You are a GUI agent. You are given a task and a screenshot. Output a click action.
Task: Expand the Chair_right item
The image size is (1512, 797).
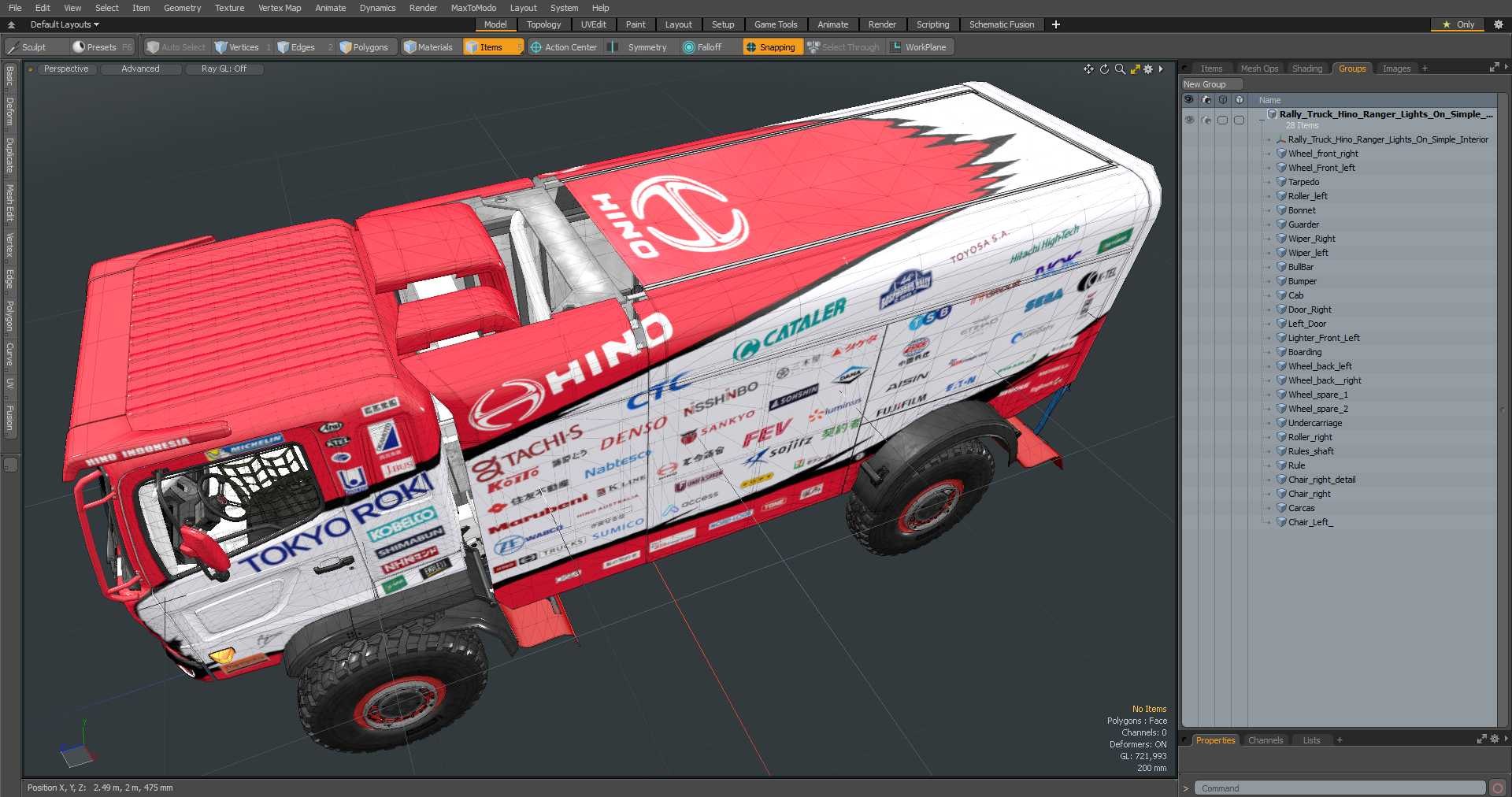point(1269,495)
